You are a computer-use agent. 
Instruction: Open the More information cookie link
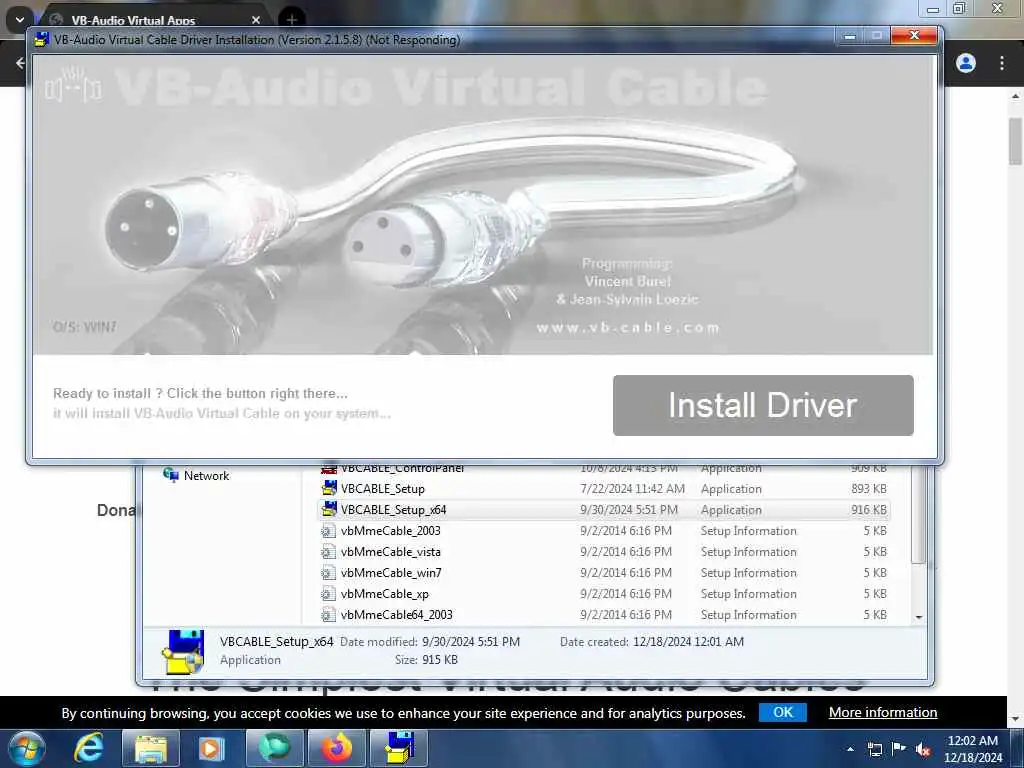[883, 712]
